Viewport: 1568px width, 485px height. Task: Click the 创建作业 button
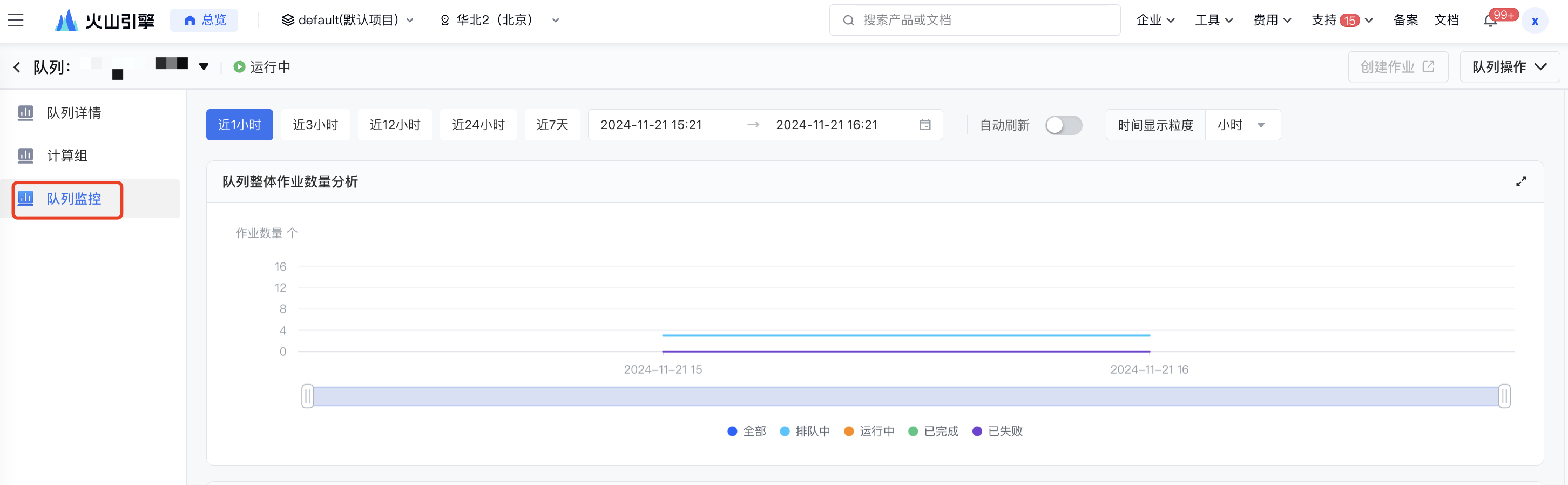click(1397, 67)
